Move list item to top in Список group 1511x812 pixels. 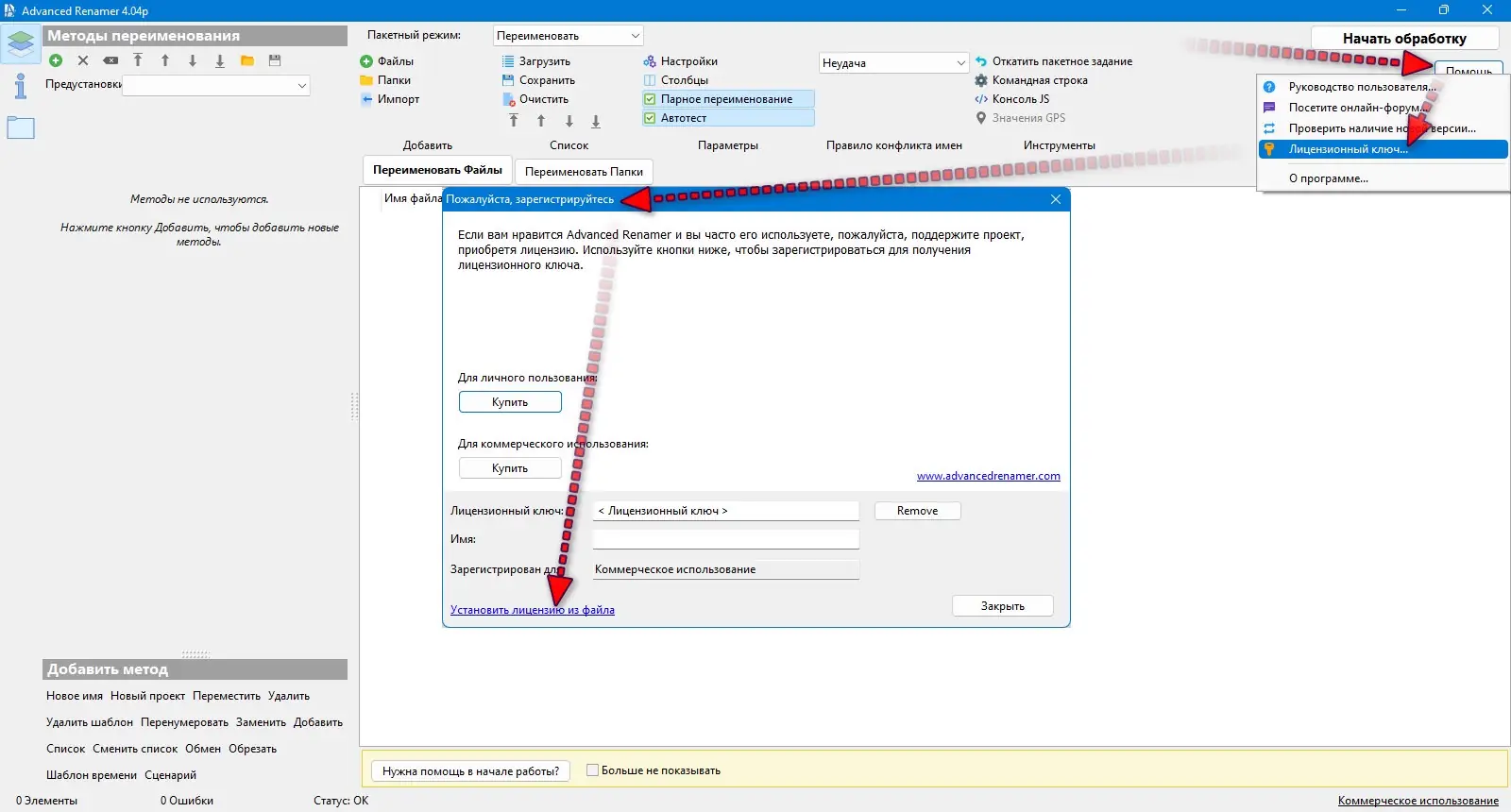click(x=514, y=121)
